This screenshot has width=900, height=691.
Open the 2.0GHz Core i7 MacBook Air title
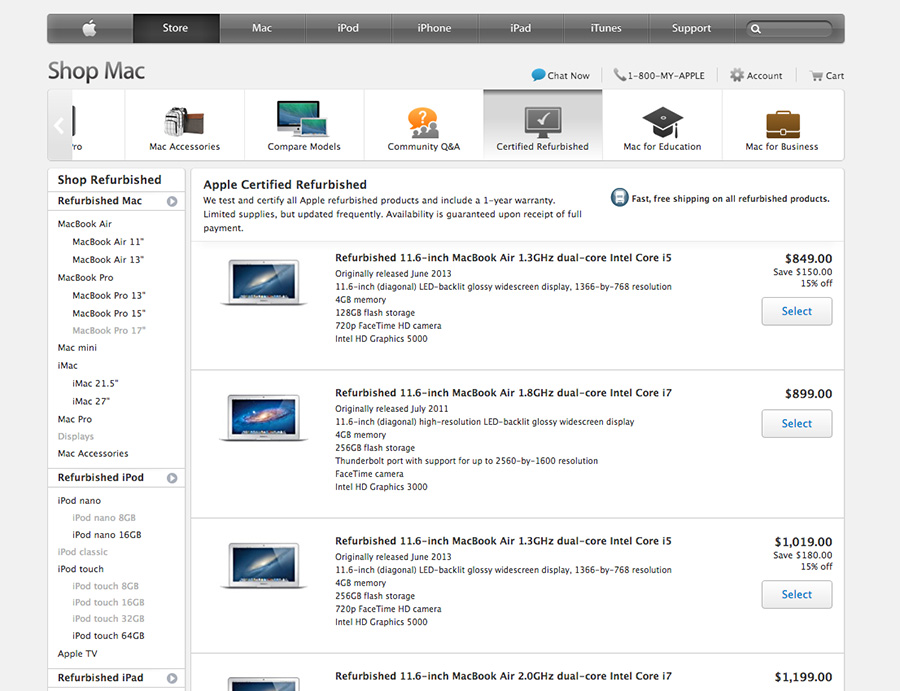(503, 676)
